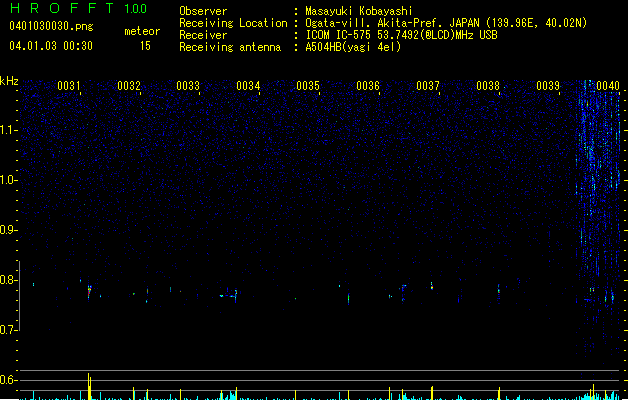Viewport: 629px width, 400px height.
Task: Click the 0.8 kHz axis label
Action: pos(8,280)
